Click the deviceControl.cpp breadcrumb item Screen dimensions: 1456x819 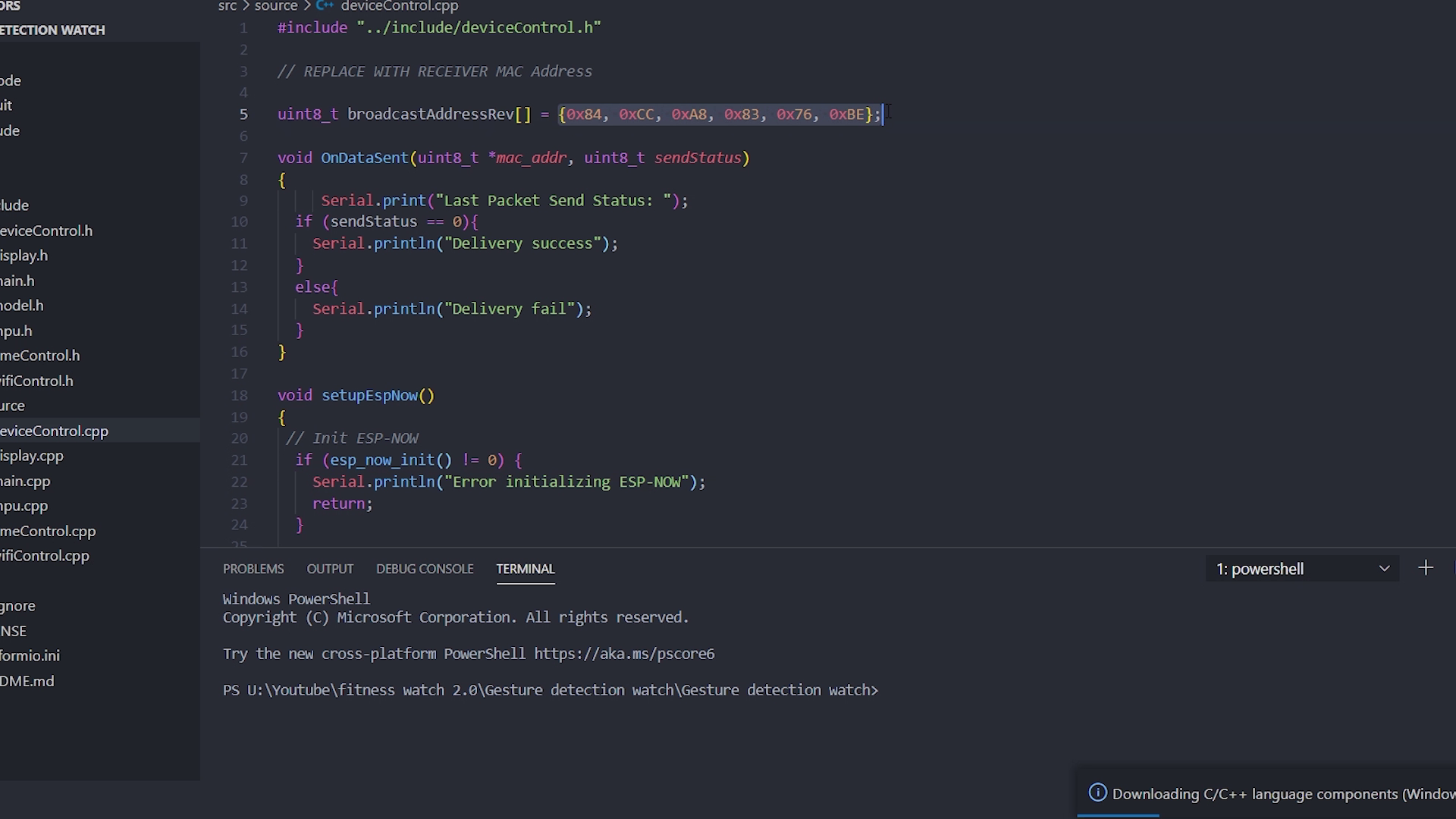tap(400, 6)
